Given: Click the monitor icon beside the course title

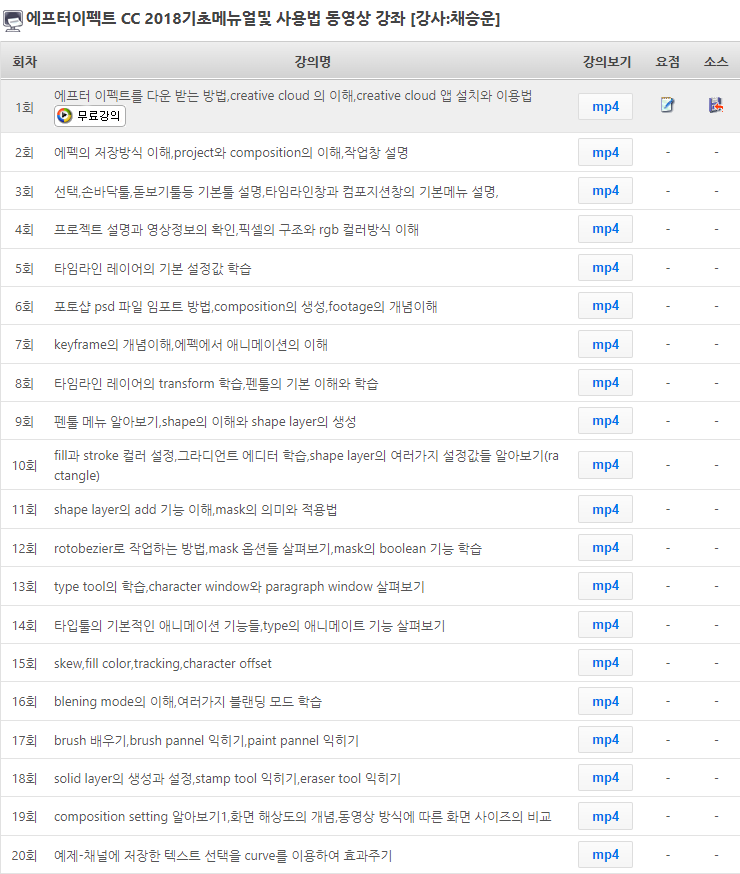Looking at the screenshot, I should pos(13,20).
